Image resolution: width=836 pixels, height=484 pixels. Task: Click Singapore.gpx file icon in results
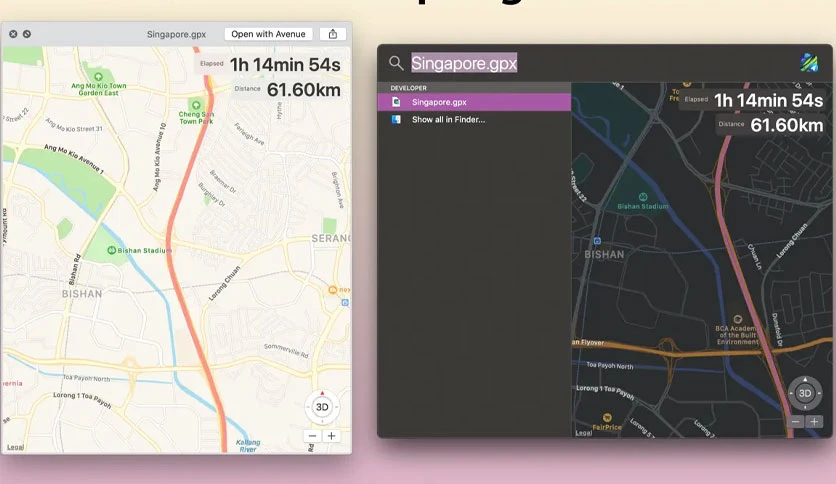(396, 102)
